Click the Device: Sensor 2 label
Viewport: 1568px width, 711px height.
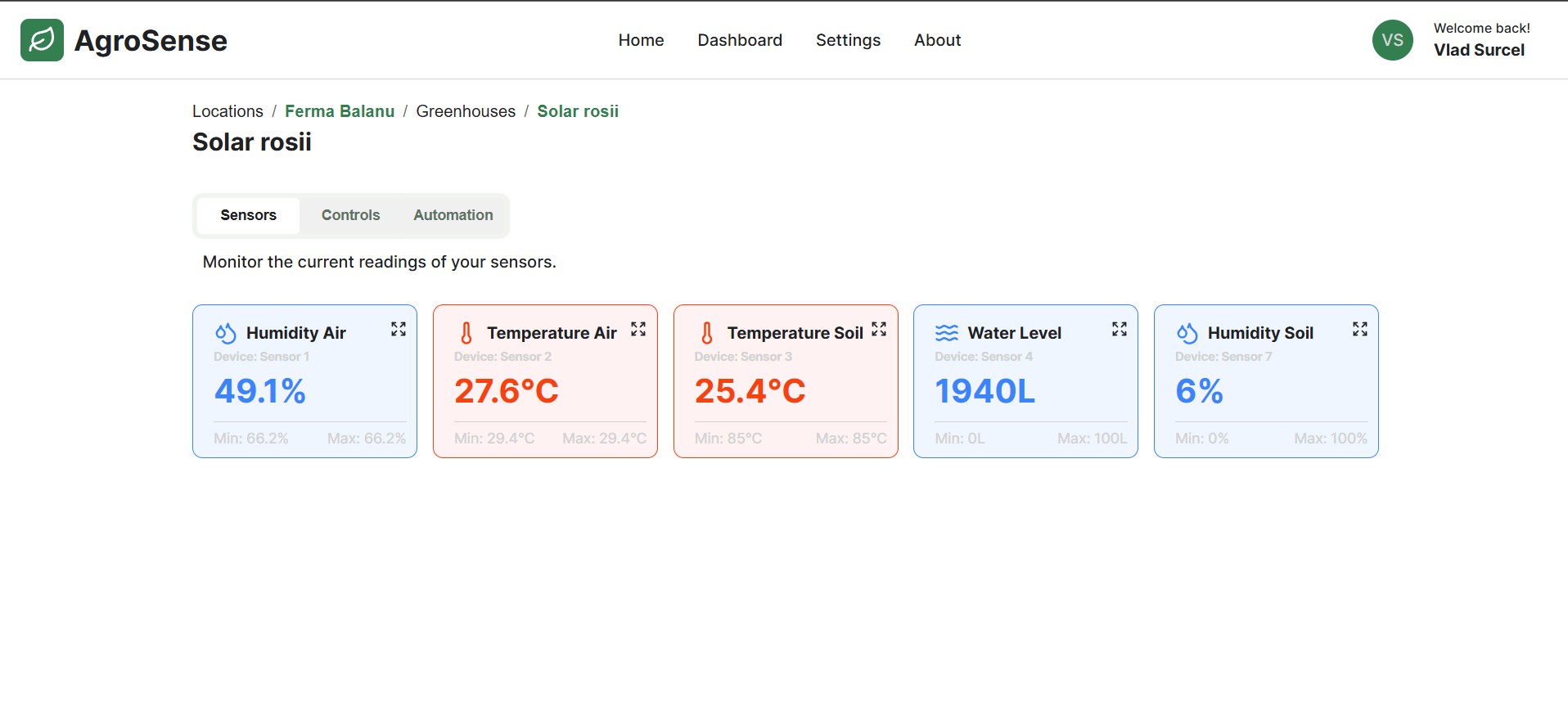(502, 357)
